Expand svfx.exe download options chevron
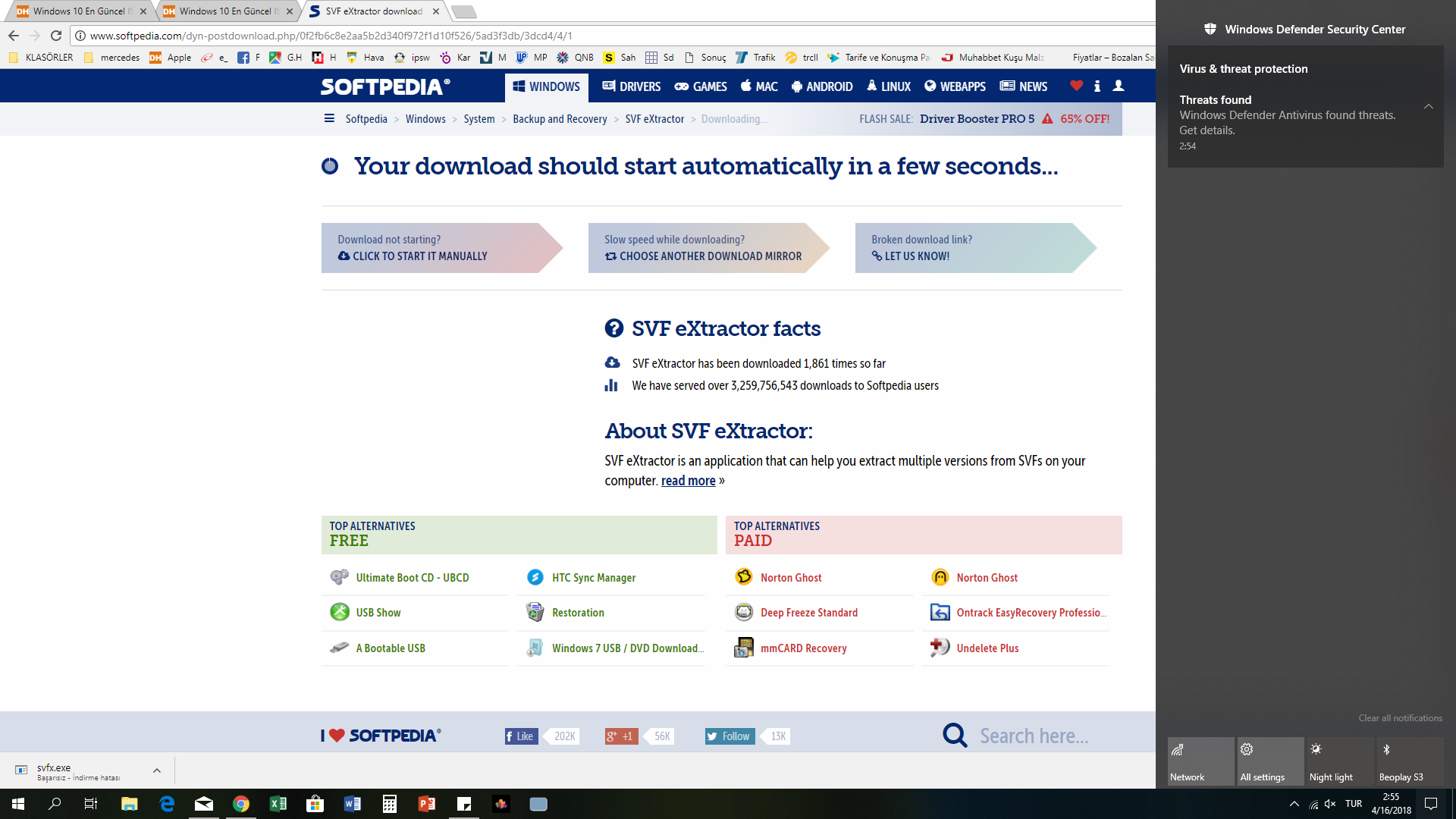The height and width of the screenshot is (819, 1456). (157, 770)
